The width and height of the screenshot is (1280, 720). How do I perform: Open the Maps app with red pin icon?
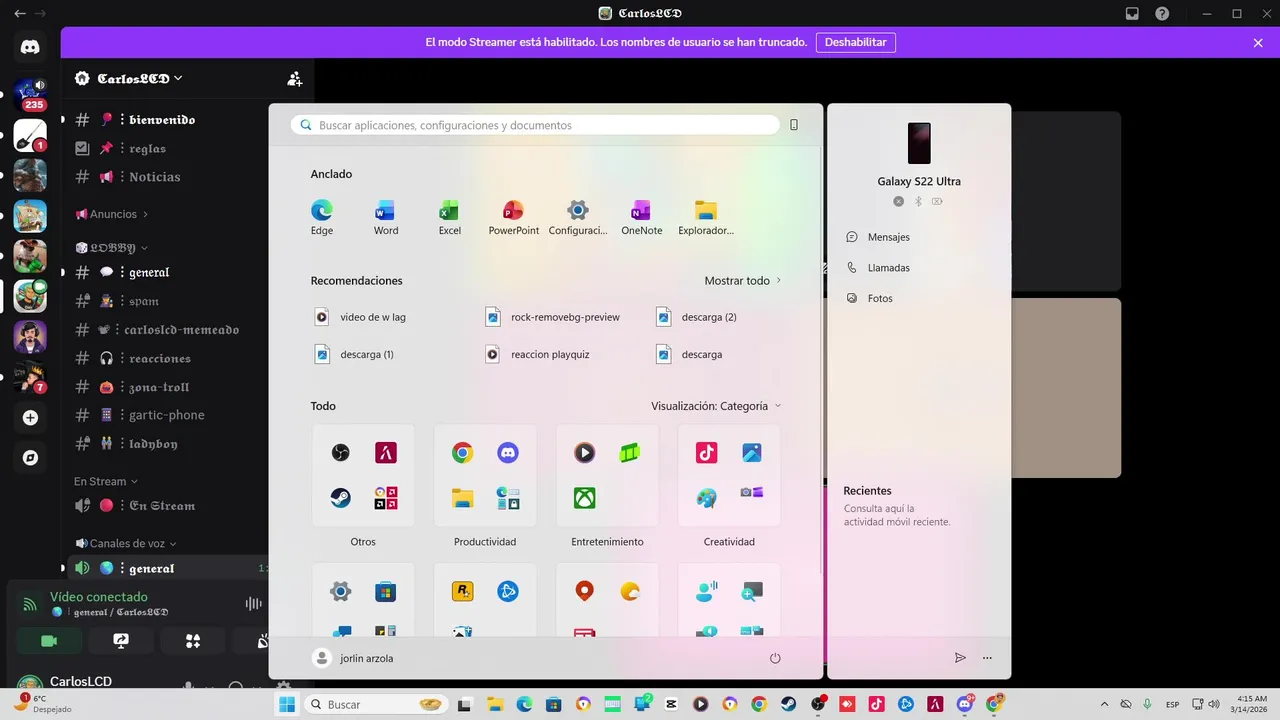tap(584, 591)
